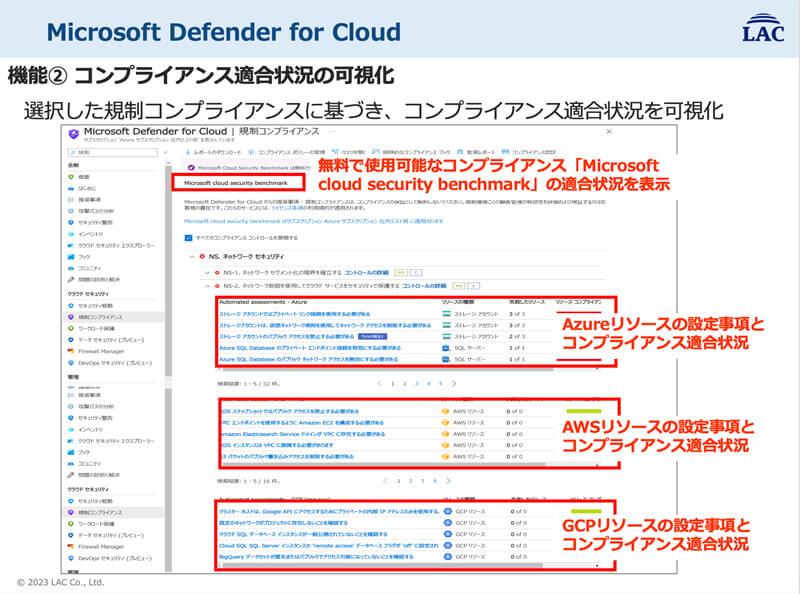Open コントロールの詳細 link for NS-2
The width and height of the screenshot is (800, 594).
point(424,286)
